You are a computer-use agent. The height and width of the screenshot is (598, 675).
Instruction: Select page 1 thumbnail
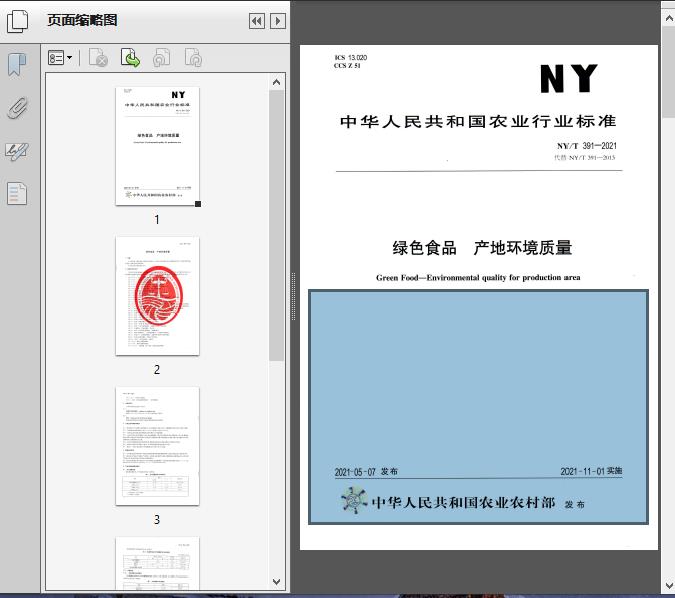coord(158,146)
